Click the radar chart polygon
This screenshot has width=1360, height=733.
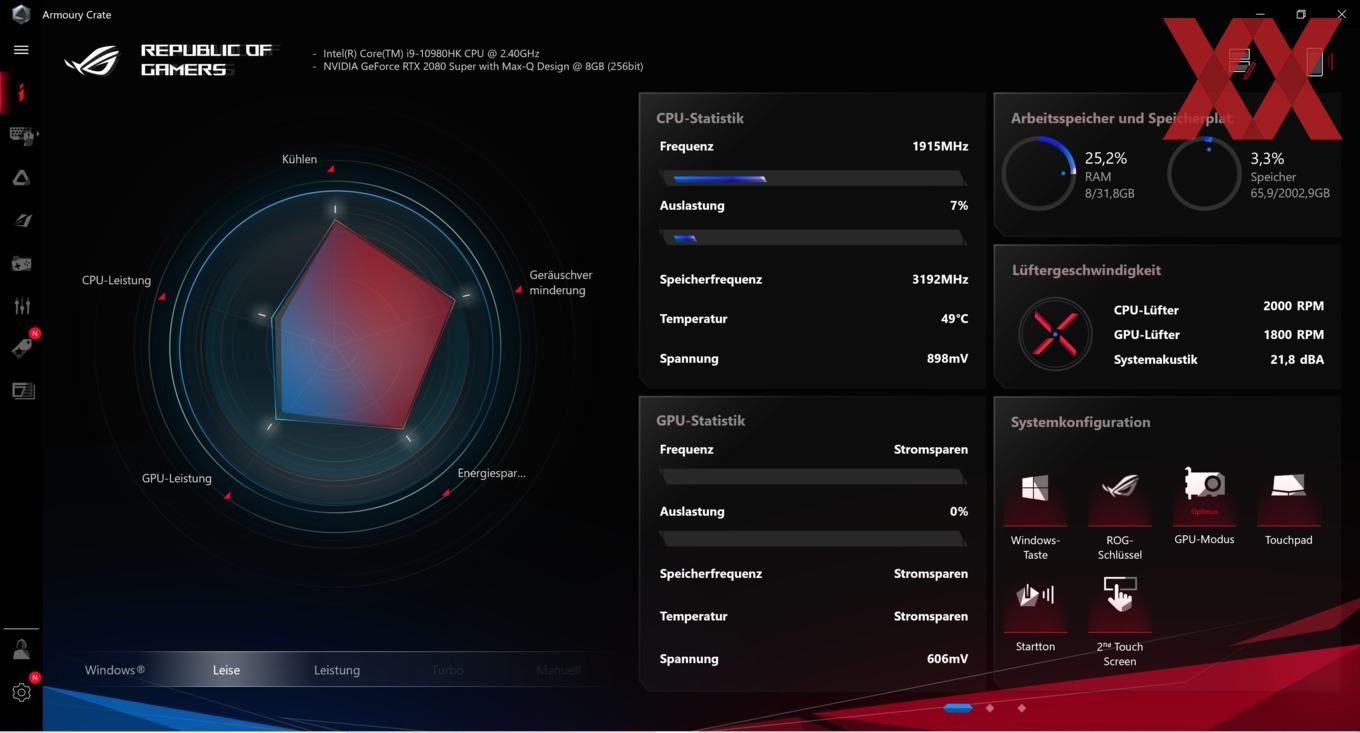(361, 325)
